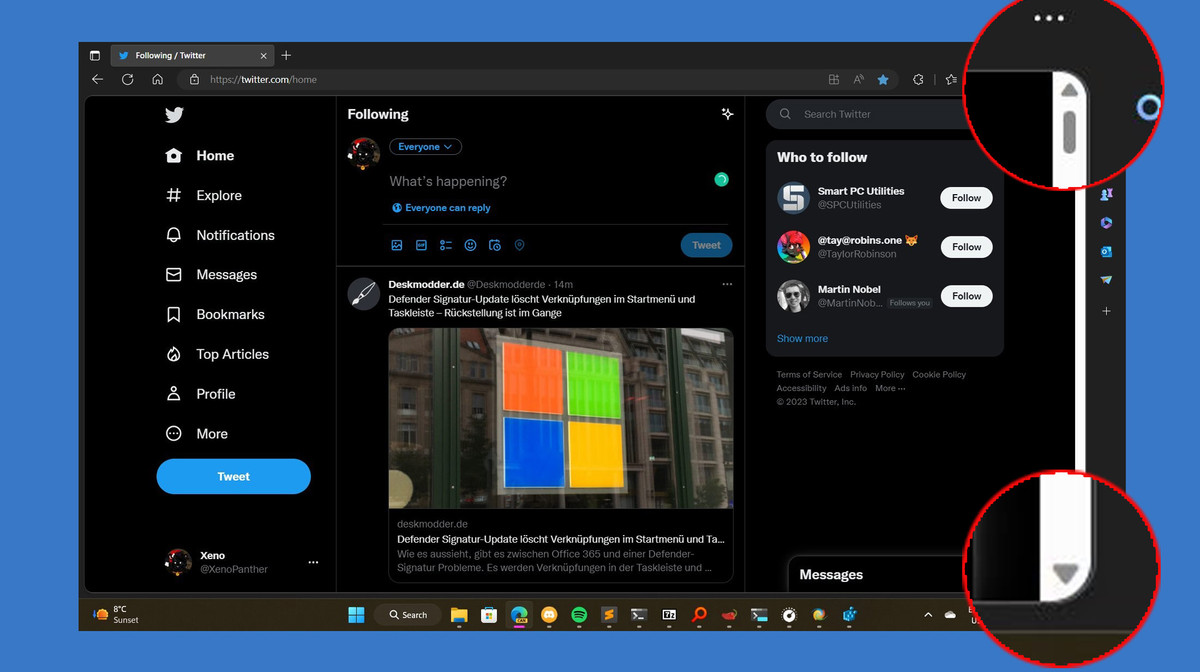Open Ads info footer link
The height and width of the screenshot is (672, 1200).
pyautogui.click(x=851, y=388)
